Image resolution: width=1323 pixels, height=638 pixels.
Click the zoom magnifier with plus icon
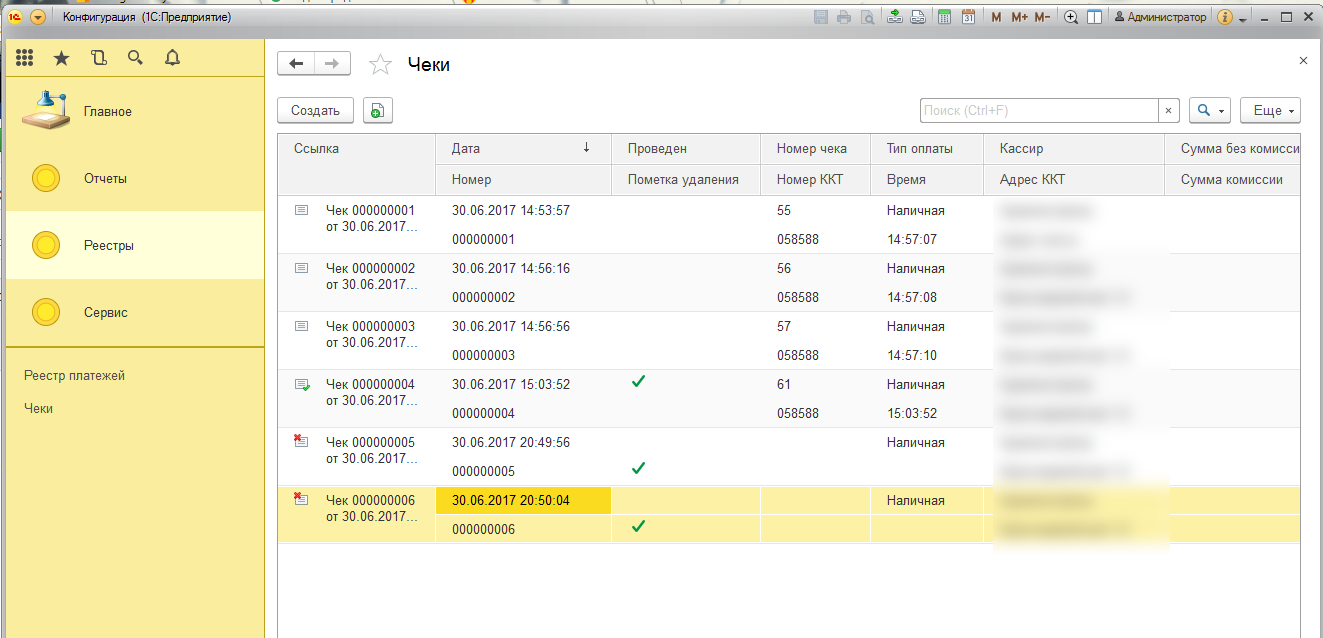[x=1071, y=17]
